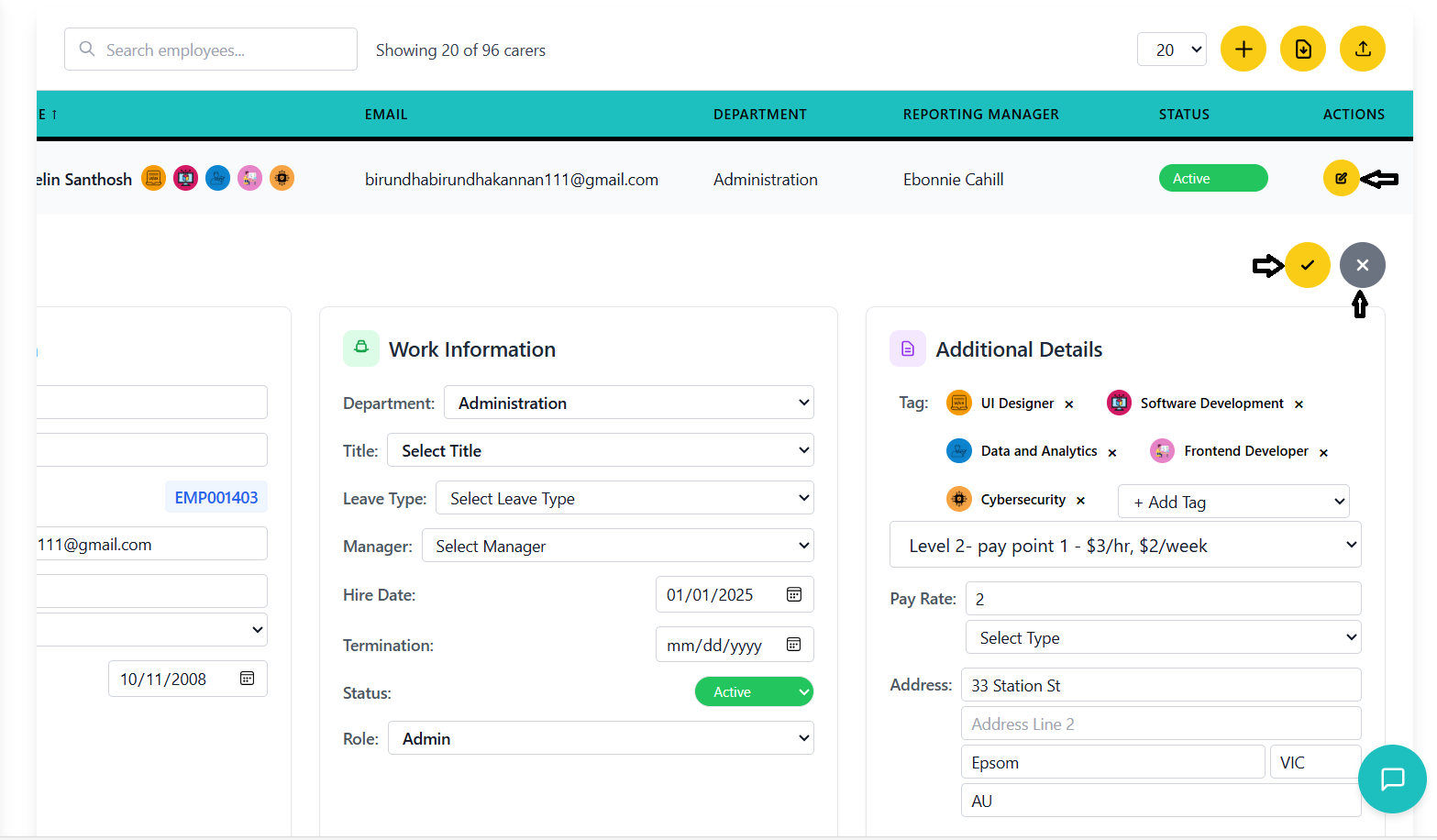Remove the UI Designer tag

click(1069, 404)
